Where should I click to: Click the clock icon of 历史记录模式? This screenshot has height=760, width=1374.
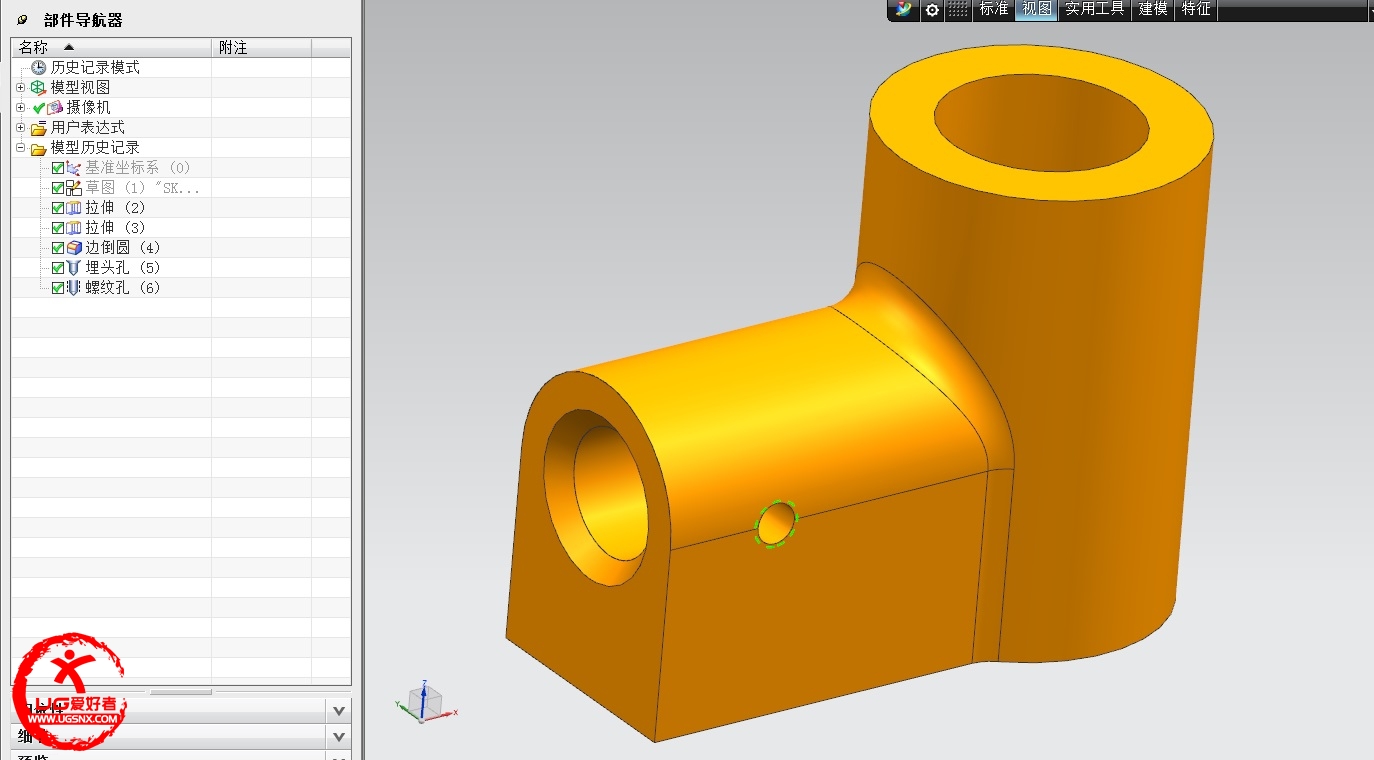39,67
